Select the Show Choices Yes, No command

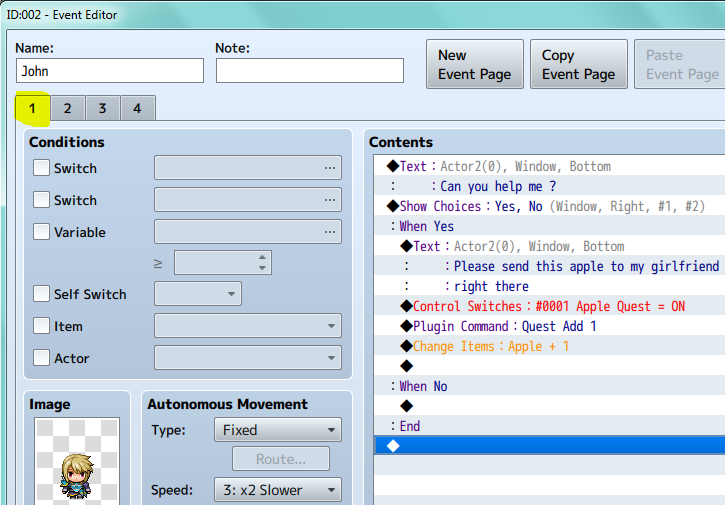pos(550,206)
